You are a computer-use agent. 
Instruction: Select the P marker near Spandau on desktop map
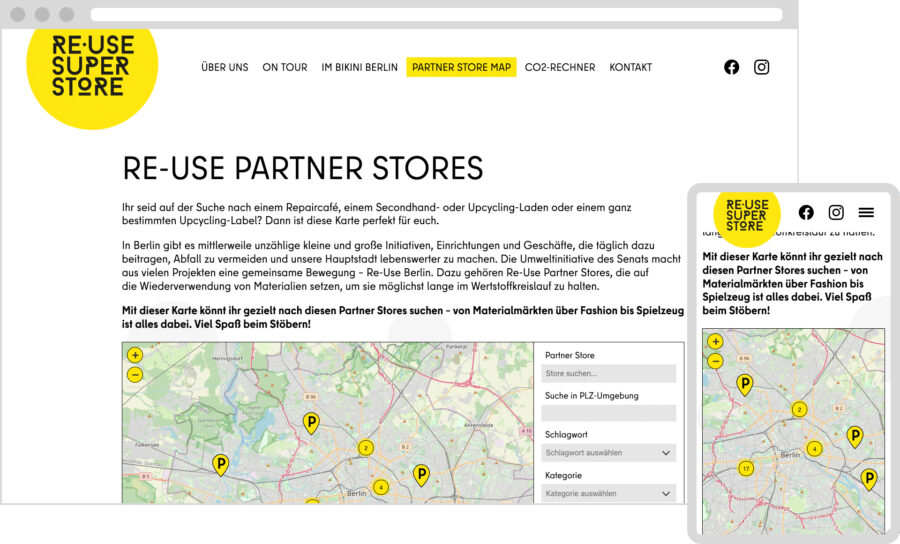220,463
